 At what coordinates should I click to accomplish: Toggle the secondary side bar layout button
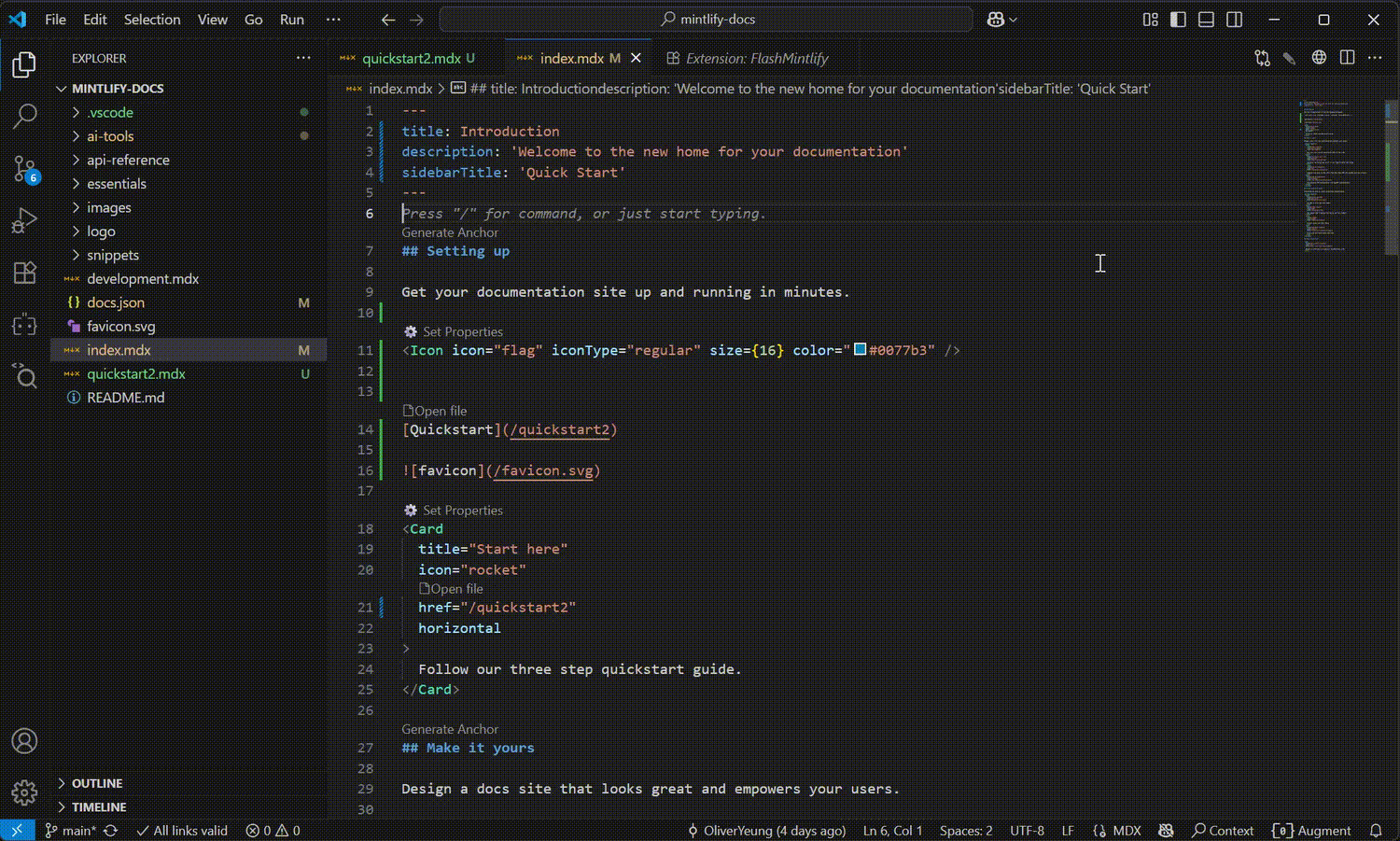pyautogui.click(x=1234, y=20)
